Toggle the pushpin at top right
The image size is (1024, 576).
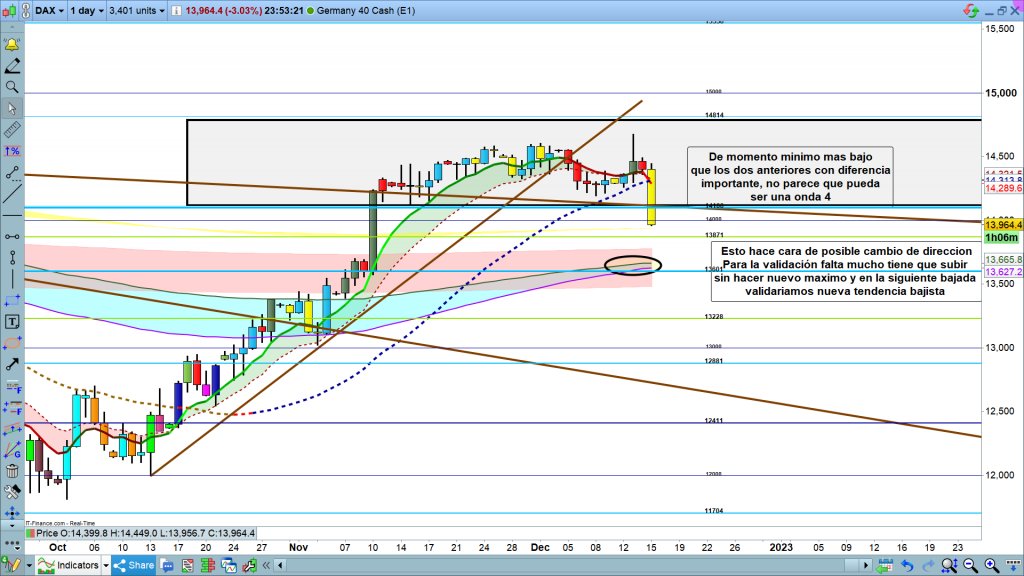969,10
